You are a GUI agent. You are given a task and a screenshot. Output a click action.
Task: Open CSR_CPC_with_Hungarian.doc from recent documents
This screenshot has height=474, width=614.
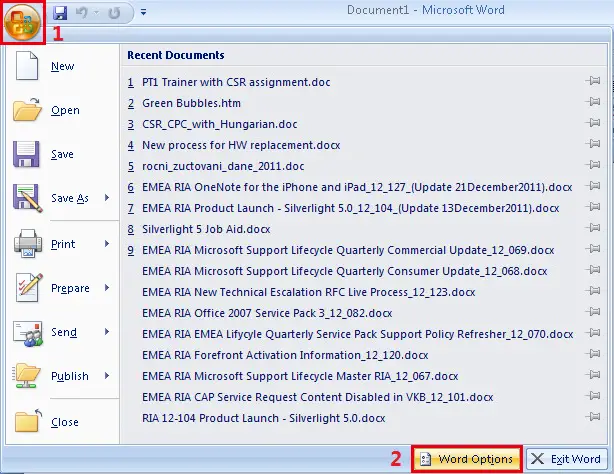click(220, 124)
